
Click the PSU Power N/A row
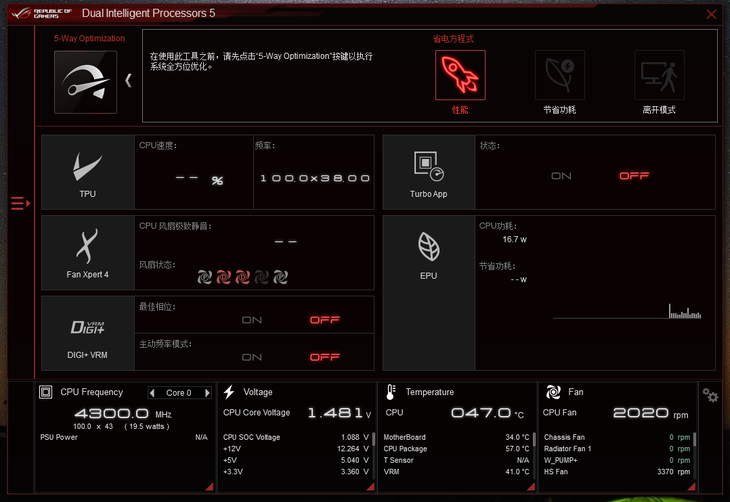pos(124,437)
